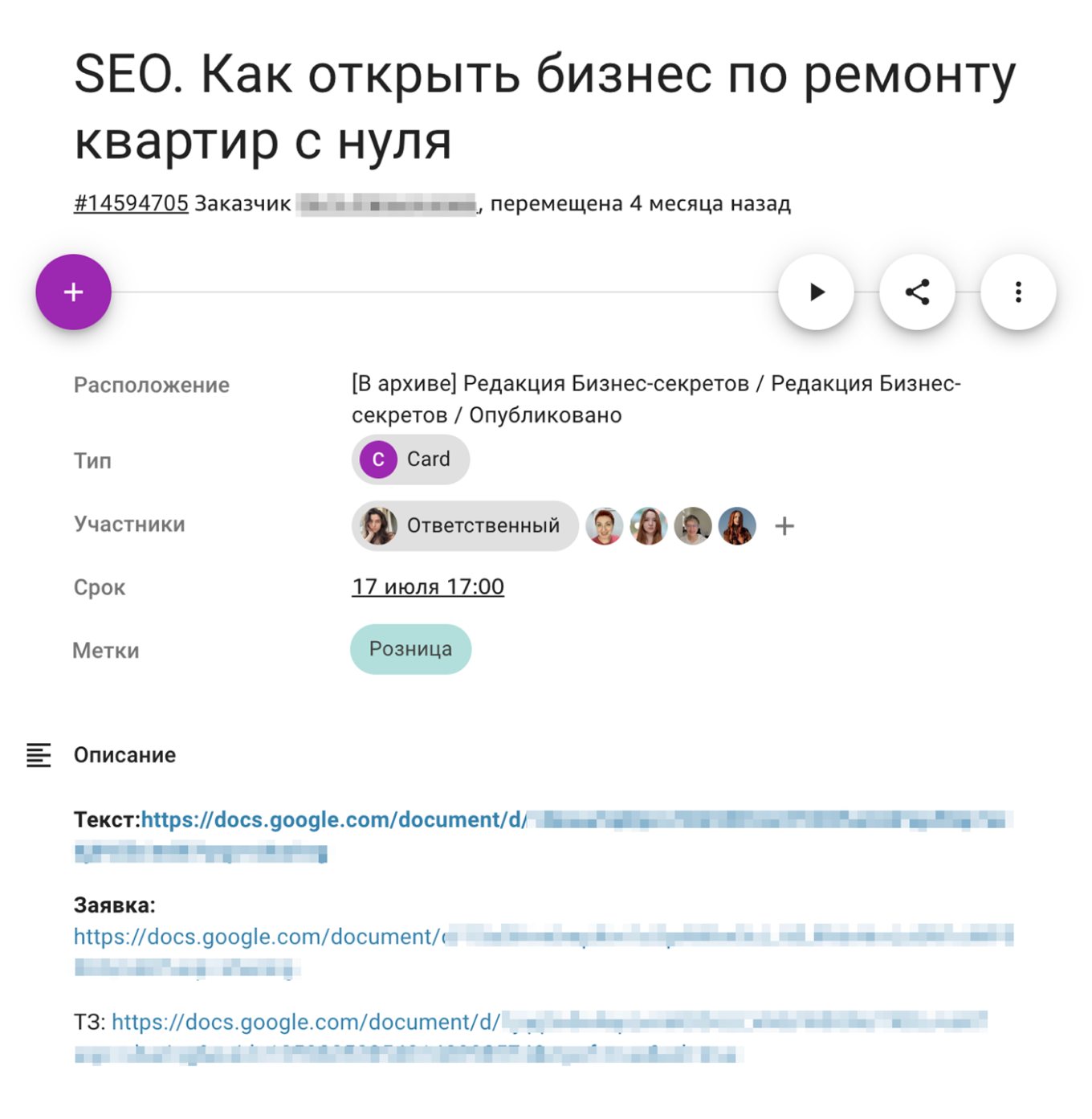1092x1119 pixels.
Task: Click the card title heading
Action: (x=545, y=107)
